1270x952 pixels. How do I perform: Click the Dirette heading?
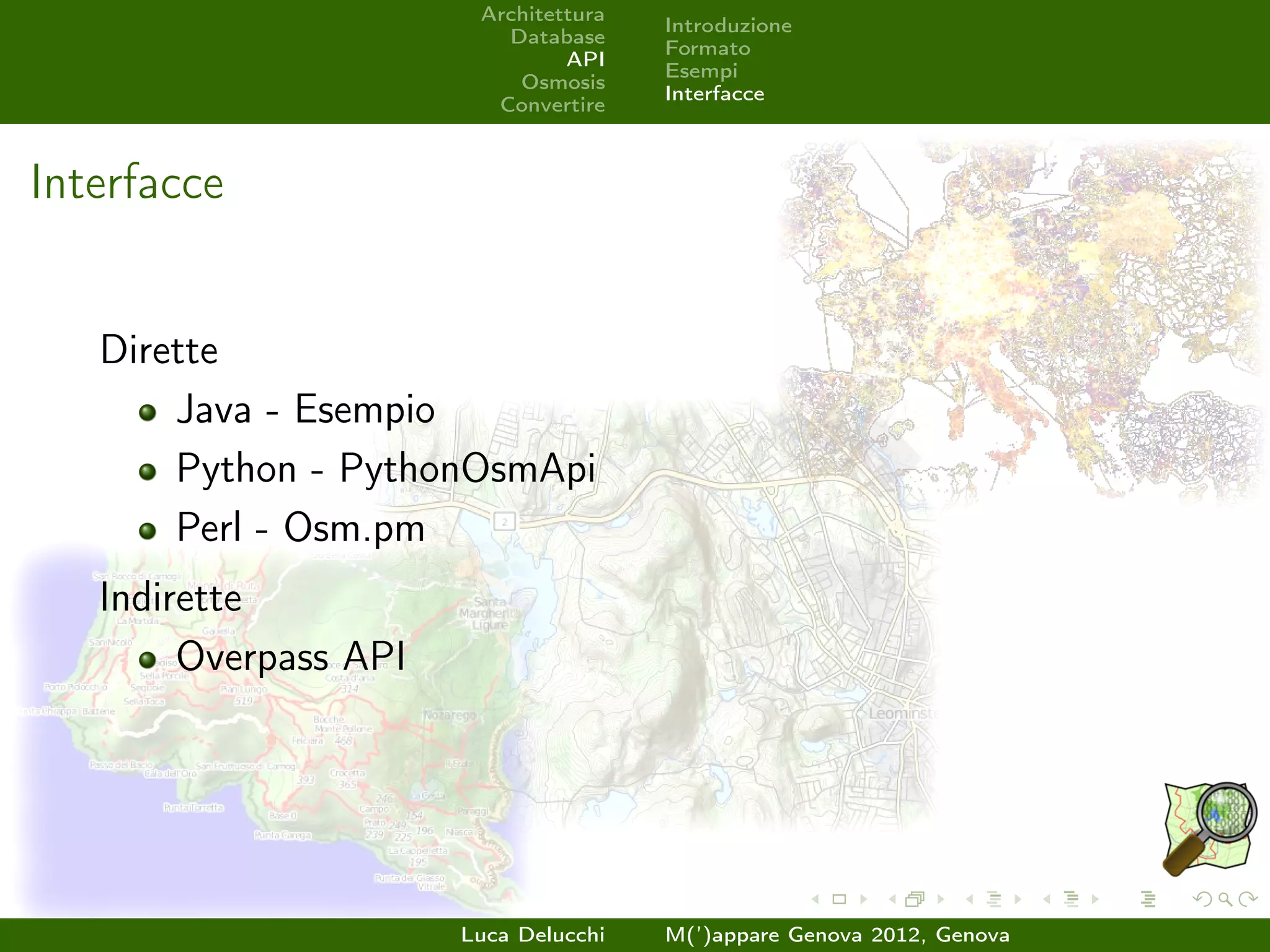tap(159, 350)
